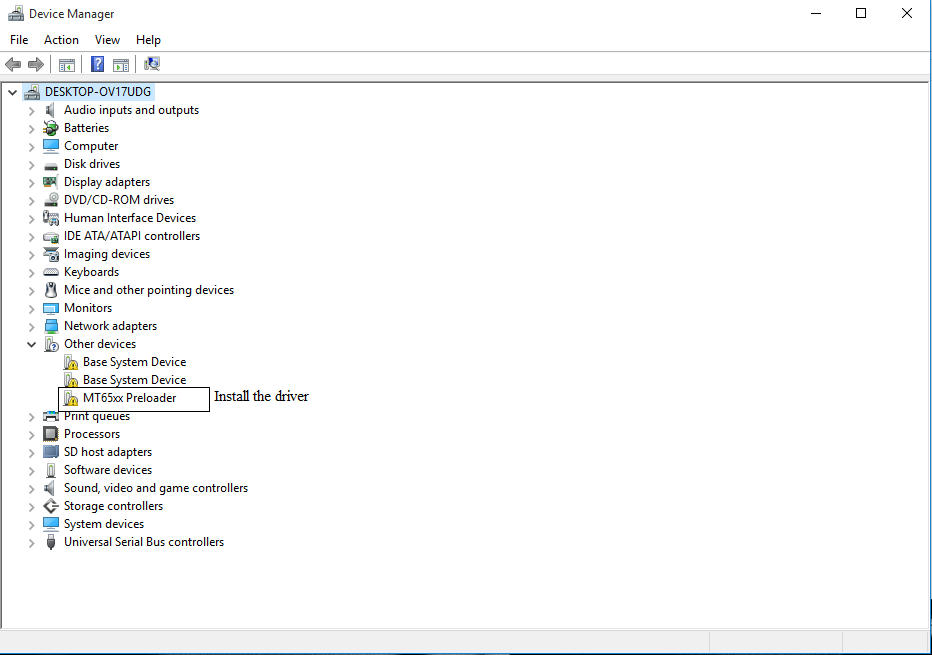Expand the Network adapters node
This screenshot has width=932, height=655.
[x=32, y=326]
